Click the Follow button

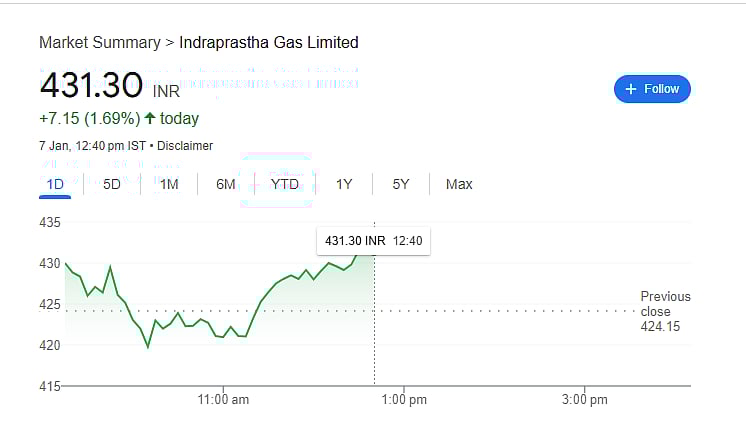(x=652, y=89)
